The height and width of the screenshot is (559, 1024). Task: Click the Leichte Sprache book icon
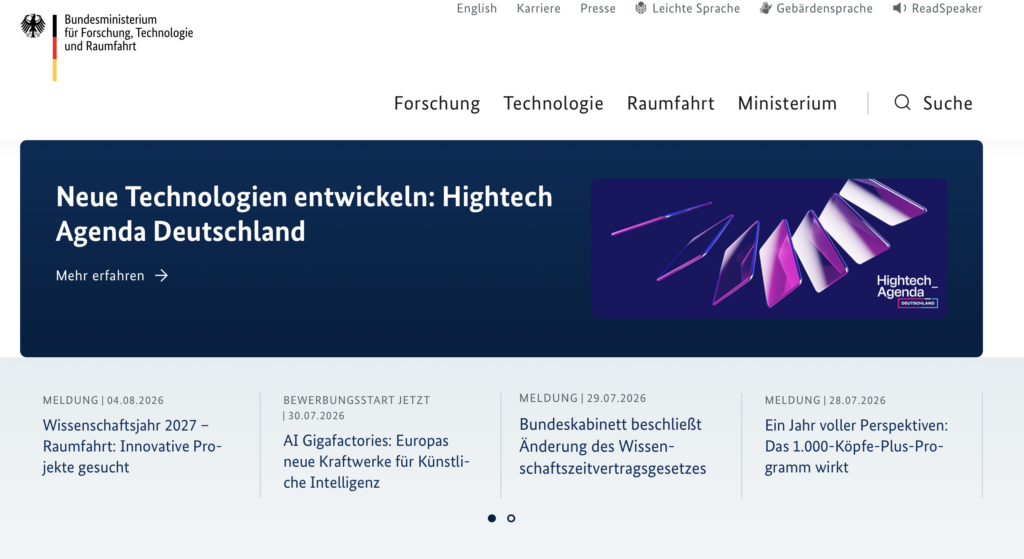tap(641, 8)
